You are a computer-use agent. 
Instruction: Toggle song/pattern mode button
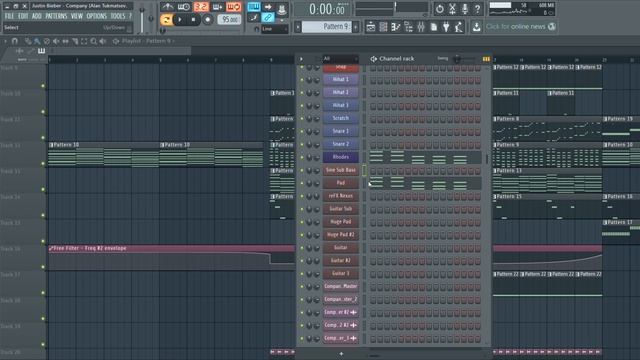pos(166,20)
